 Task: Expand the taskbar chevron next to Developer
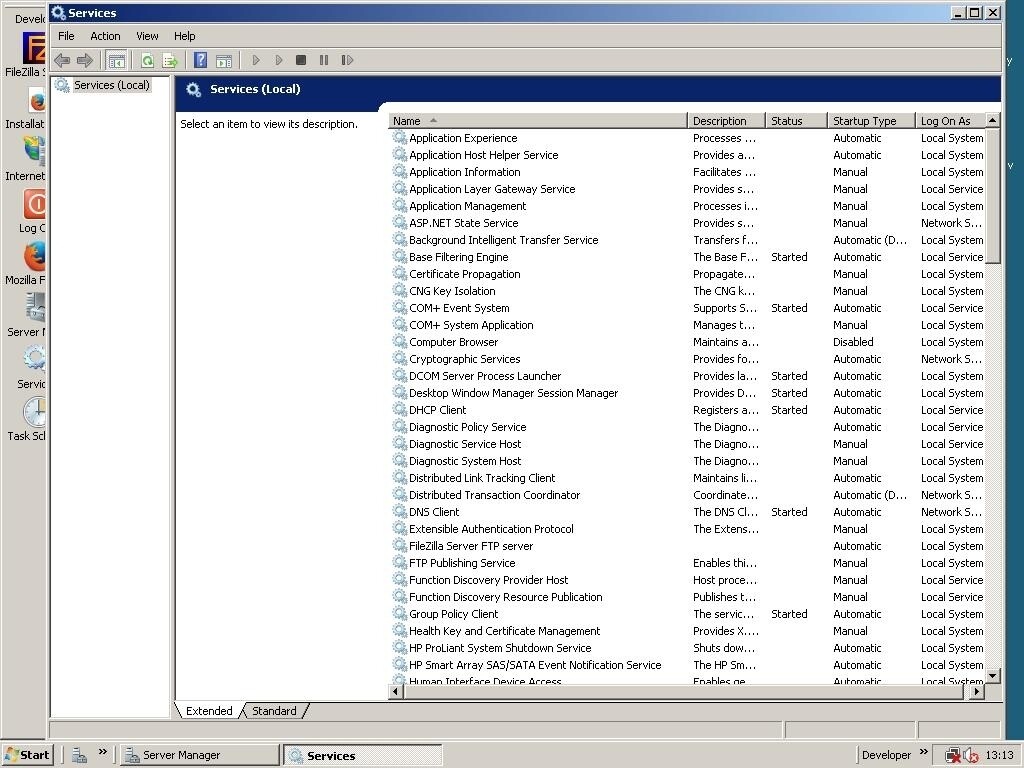pyautogui.click(x=925, y=754)
